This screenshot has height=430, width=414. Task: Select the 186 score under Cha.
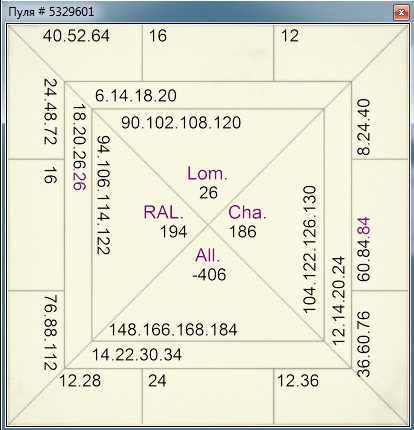click(x=243, y=232)
